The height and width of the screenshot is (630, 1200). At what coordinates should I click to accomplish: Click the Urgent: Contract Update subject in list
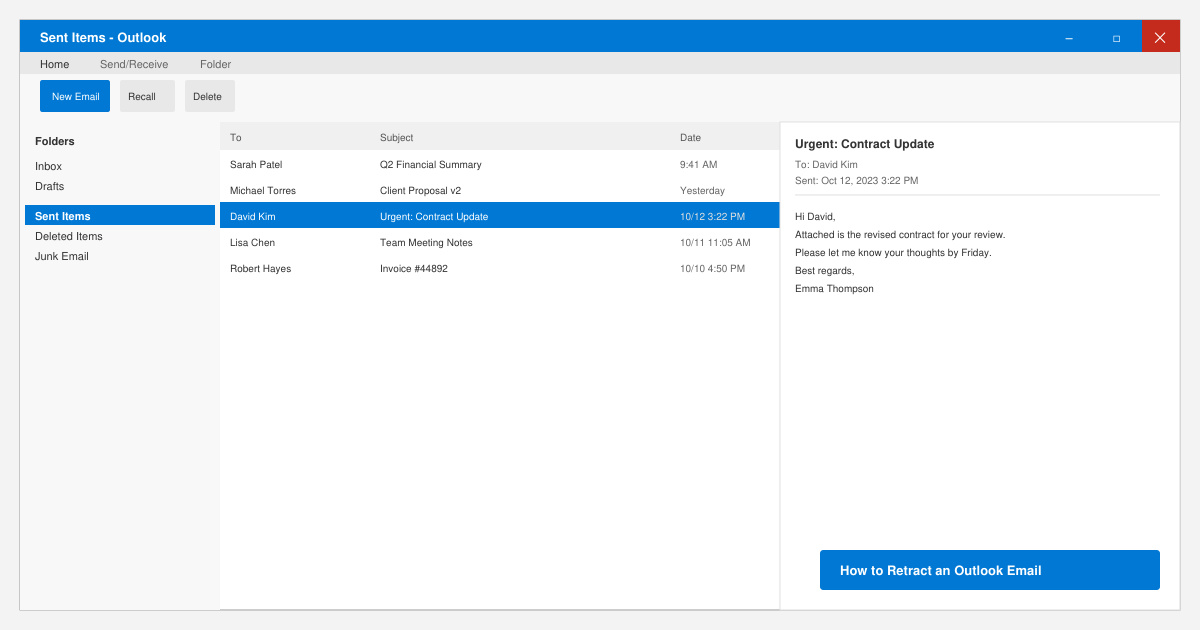coord(434,216)
